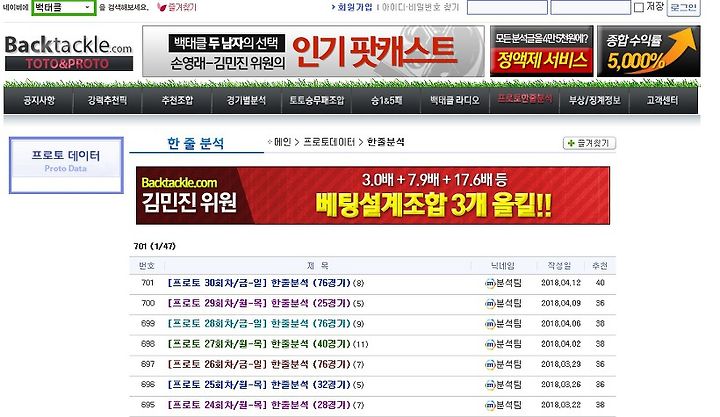Open post 프로토 27회차/월-목 한줄분석
Viewport: 720px width, 417px height.
(259, 344)
